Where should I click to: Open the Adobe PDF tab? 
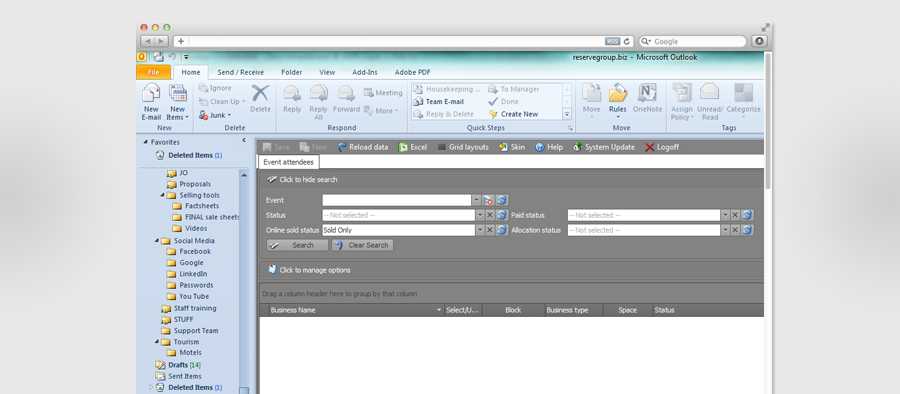[412, 72]
